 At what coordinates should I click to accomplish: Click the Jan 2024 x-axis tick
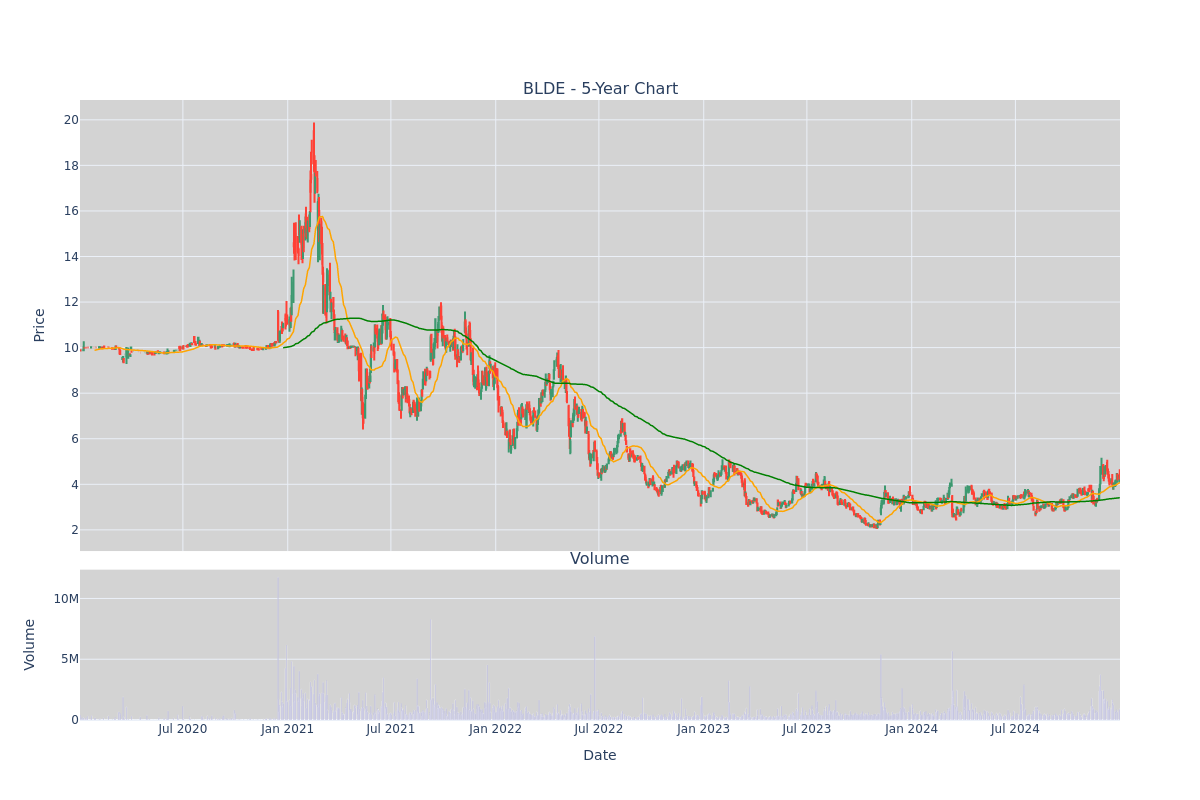point(912,729)
